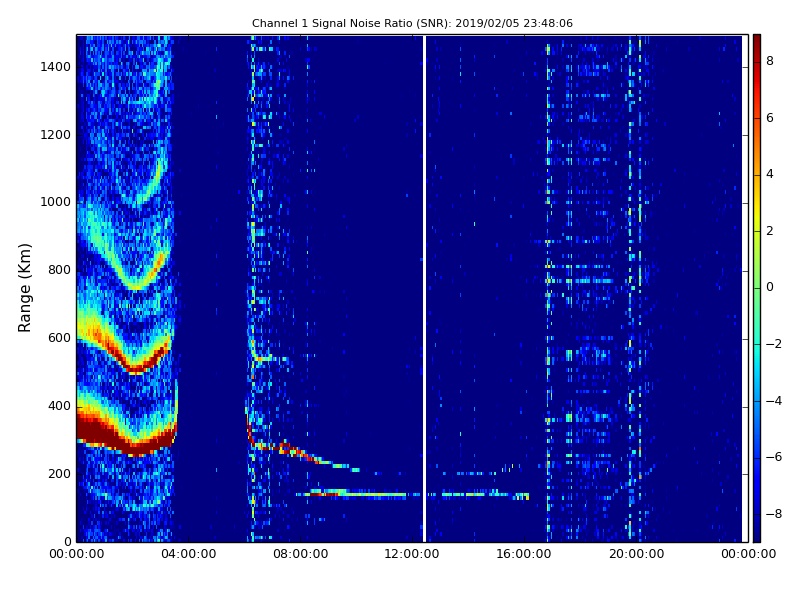Click the 400 range tick label
Viewport: 800px width, 600px height.
[59, 406]
